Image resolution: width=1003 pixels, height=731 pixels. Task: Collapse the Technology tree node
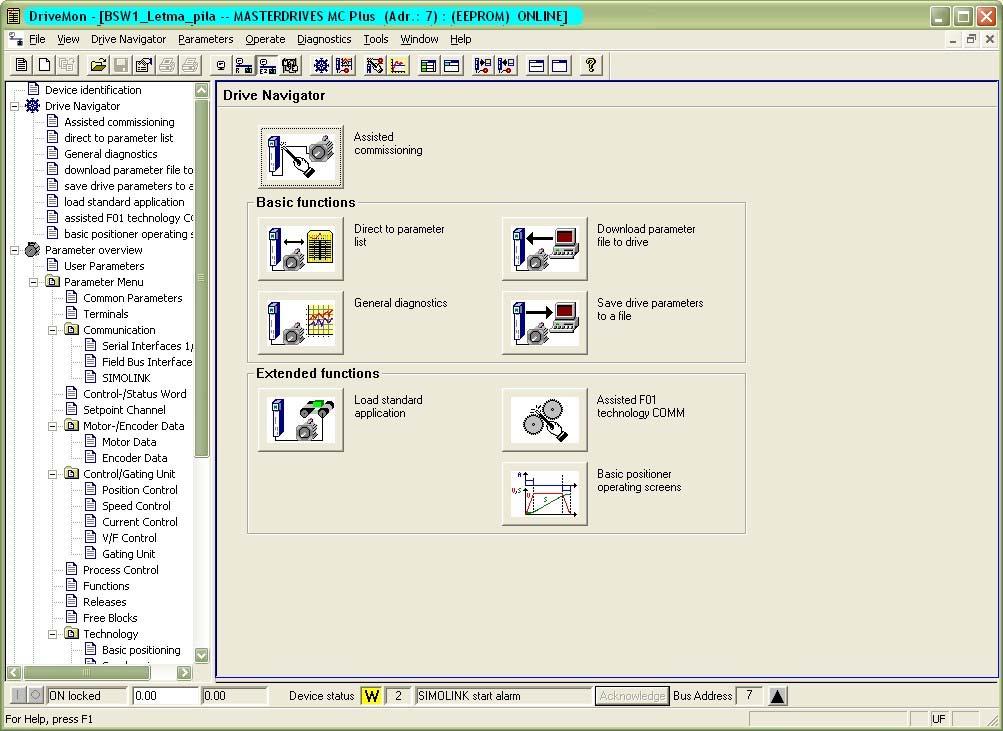pos(52,634)
